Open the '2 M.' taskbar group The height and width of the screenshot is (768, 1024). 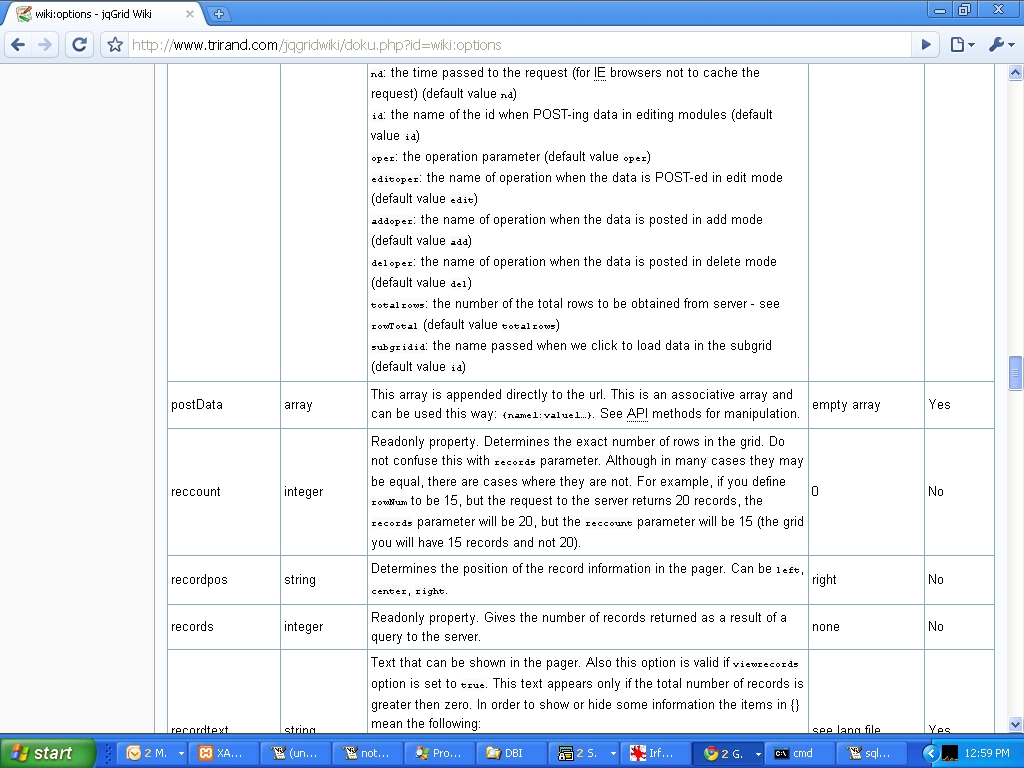click(x=148, y=753)
